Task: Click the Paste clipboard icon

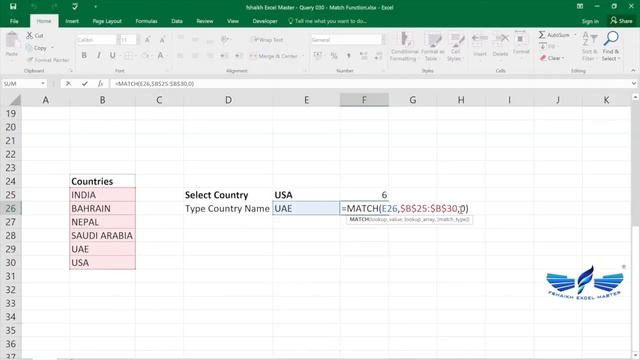Action: [x=12, y=41]
